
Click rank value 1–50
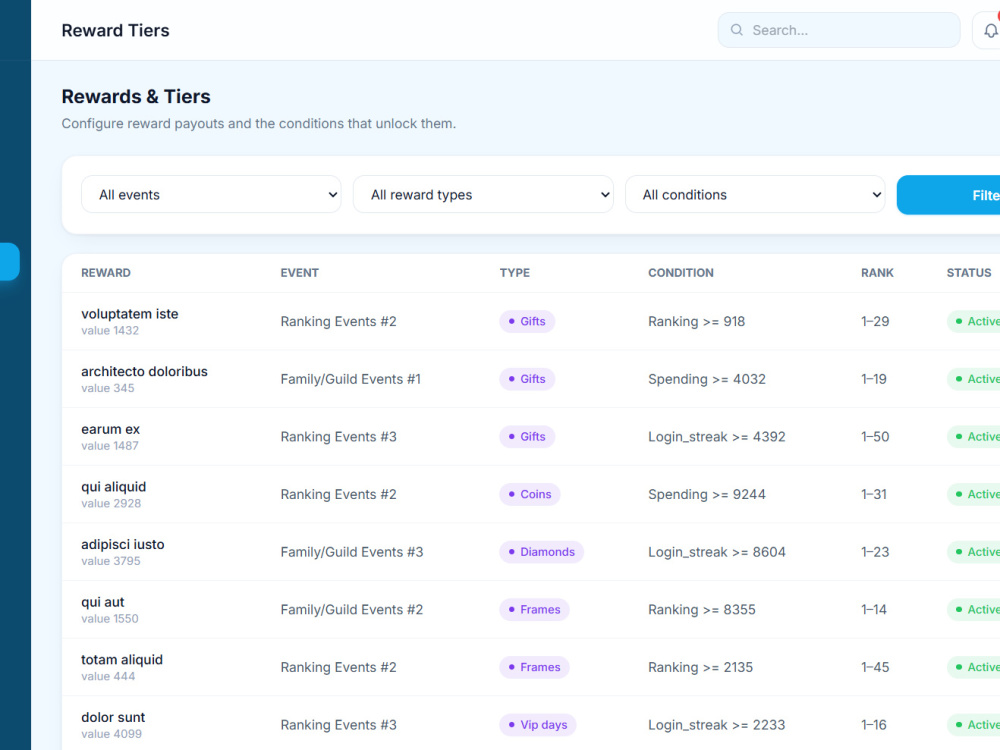875,437
